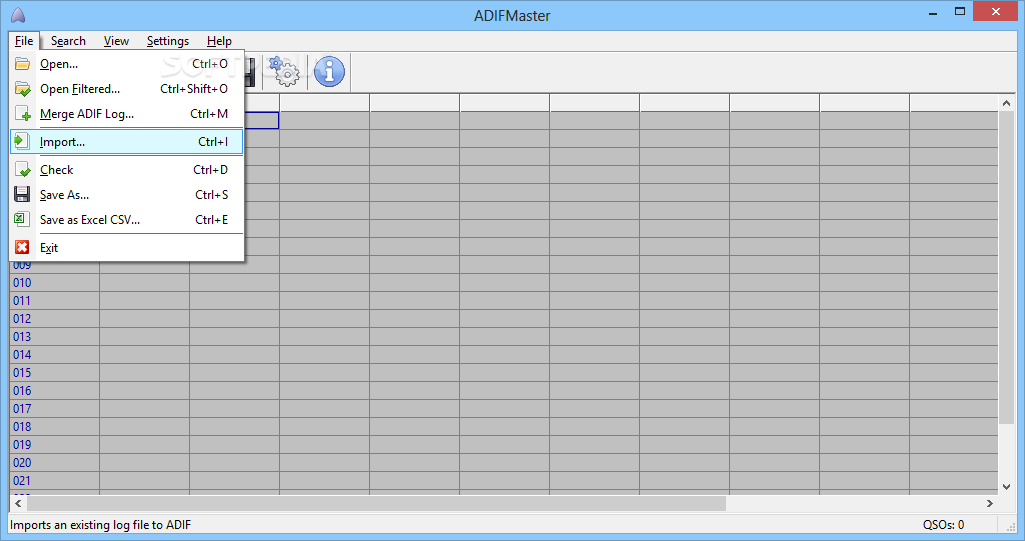Open the Settings menu
1025x541 pixels.
tap(168, 41)
